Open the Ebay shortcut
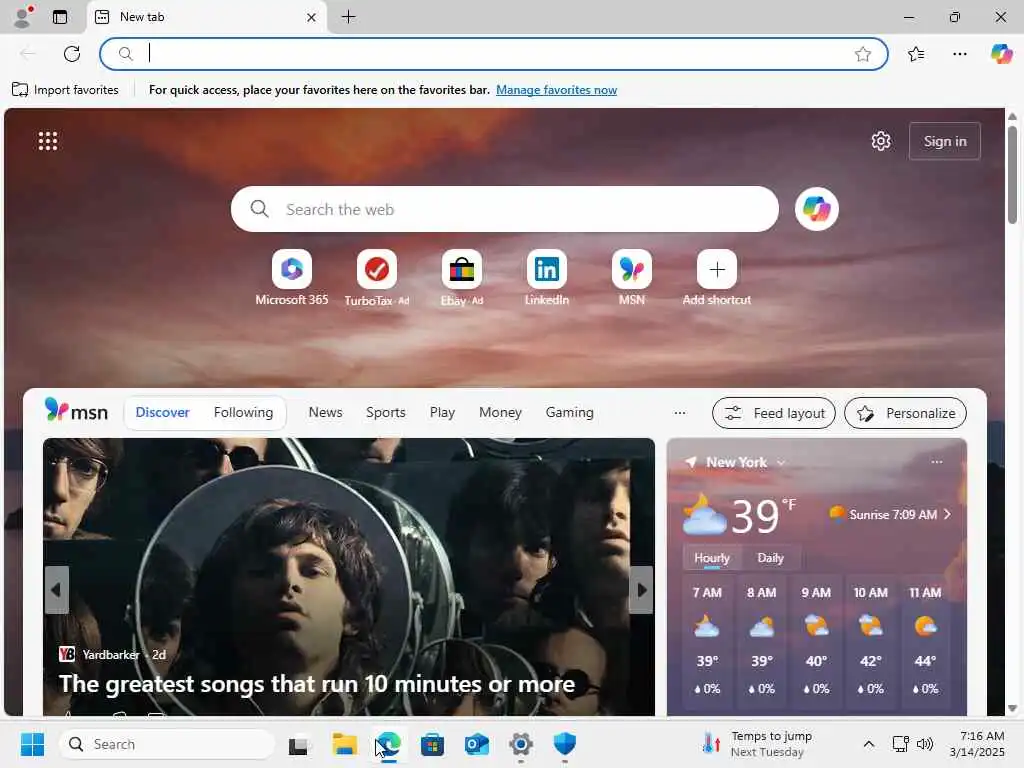The image size is (1024, 768). click(x=462, y=278)
